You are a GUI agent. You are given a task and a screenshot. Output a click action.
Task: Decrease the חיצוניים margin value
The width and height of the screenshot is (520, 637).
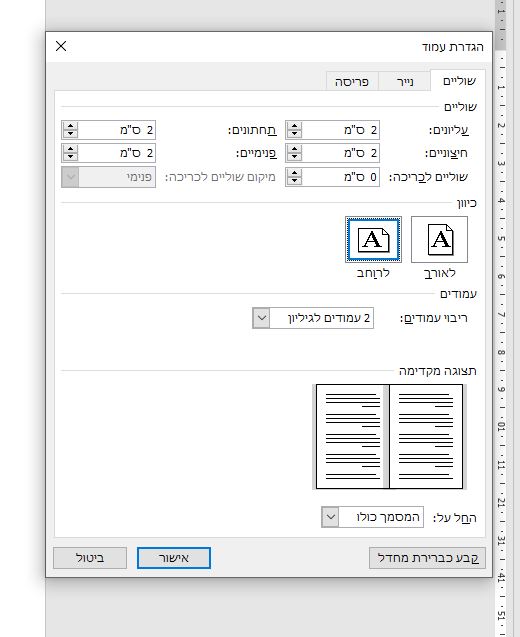click(x=294, y=157)
